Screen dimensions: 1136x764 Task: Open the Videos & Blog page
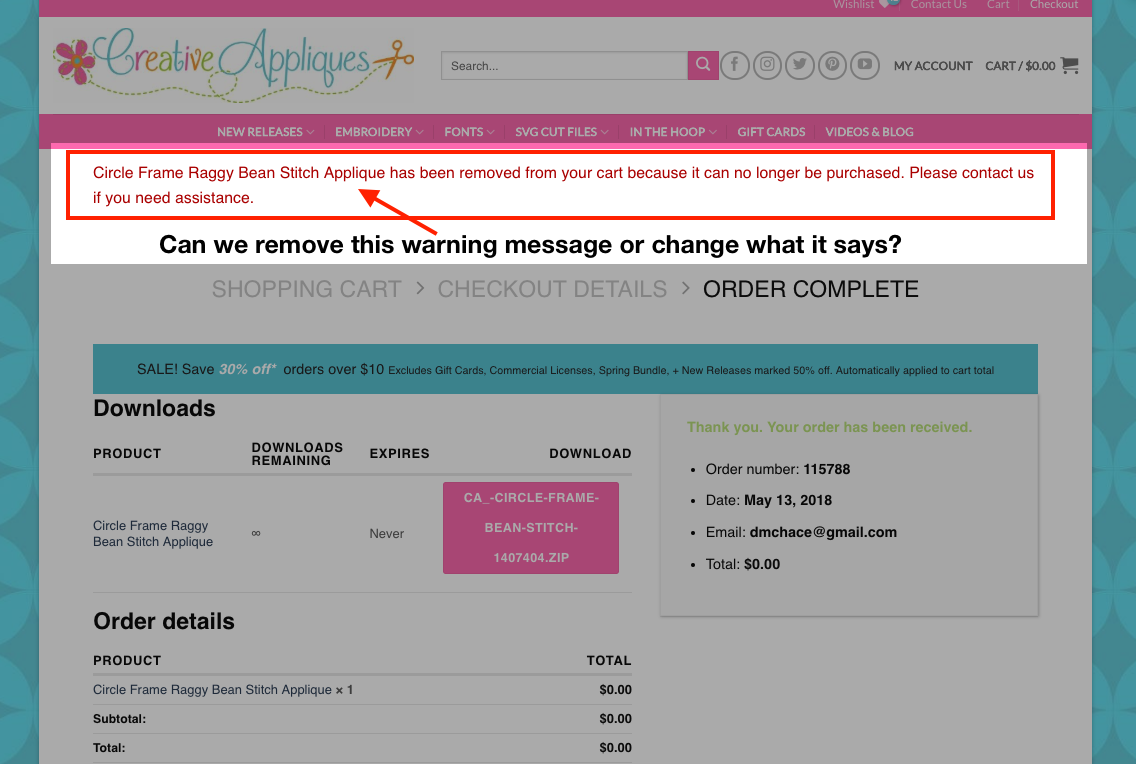point(869,132)
